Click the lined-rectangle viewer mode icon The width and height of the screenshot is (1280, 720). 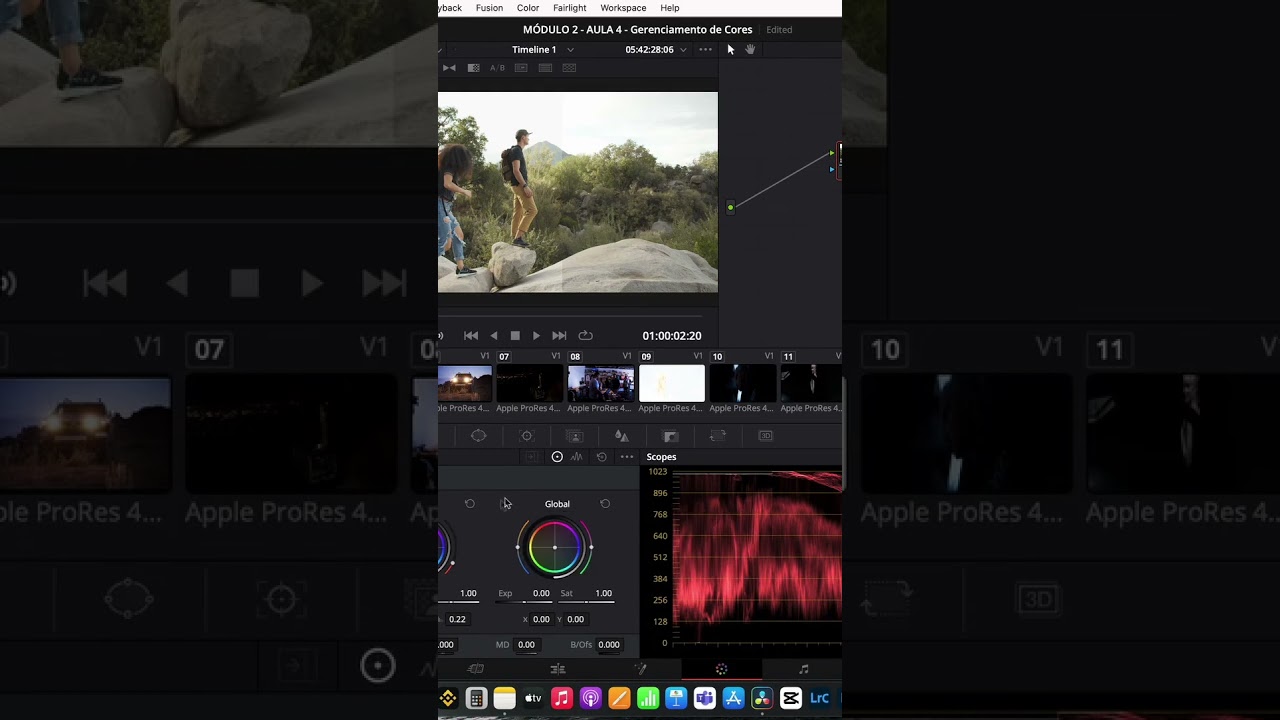545,68
